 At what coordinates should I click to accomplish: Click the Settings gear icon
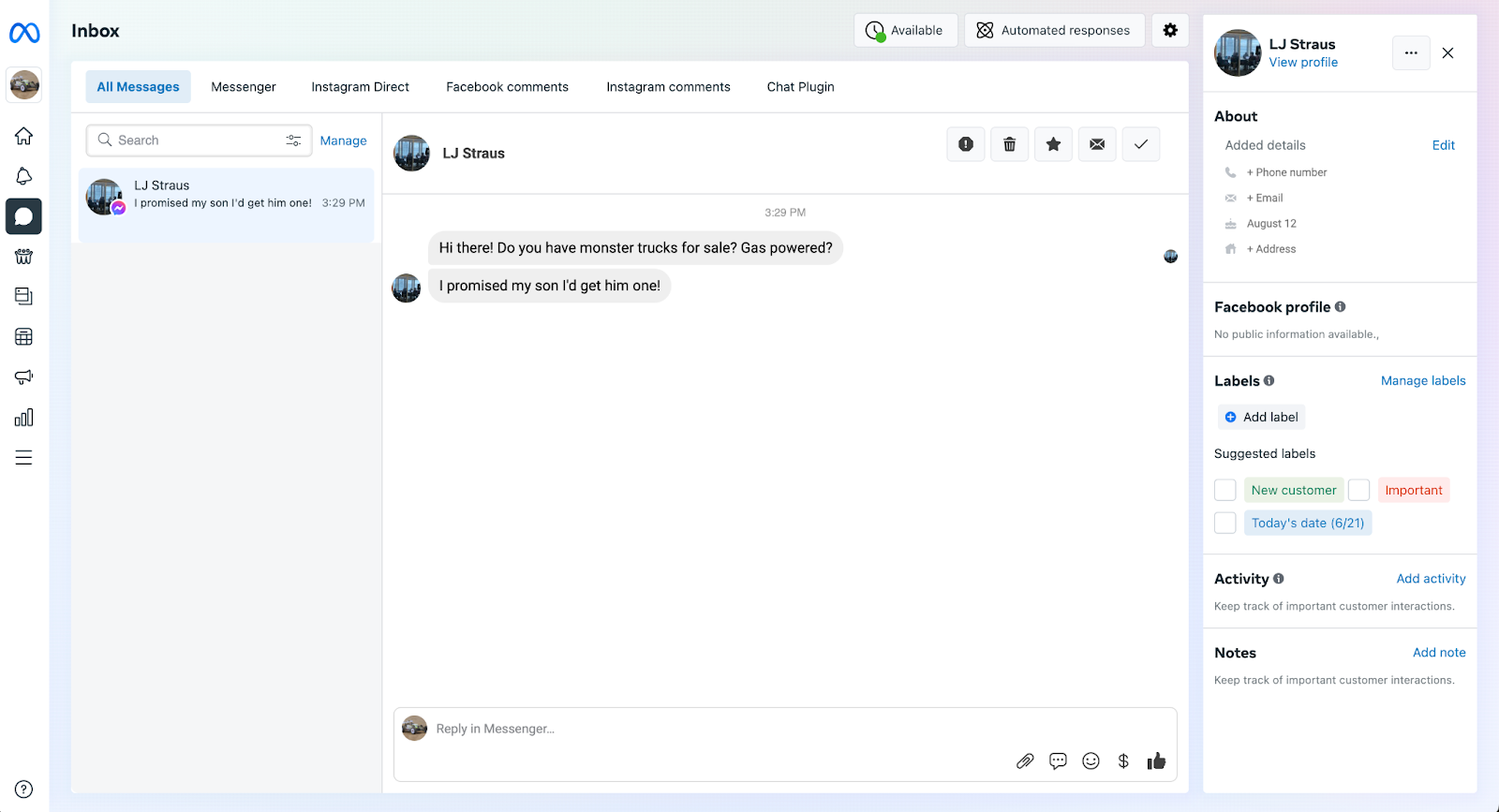1170,30
